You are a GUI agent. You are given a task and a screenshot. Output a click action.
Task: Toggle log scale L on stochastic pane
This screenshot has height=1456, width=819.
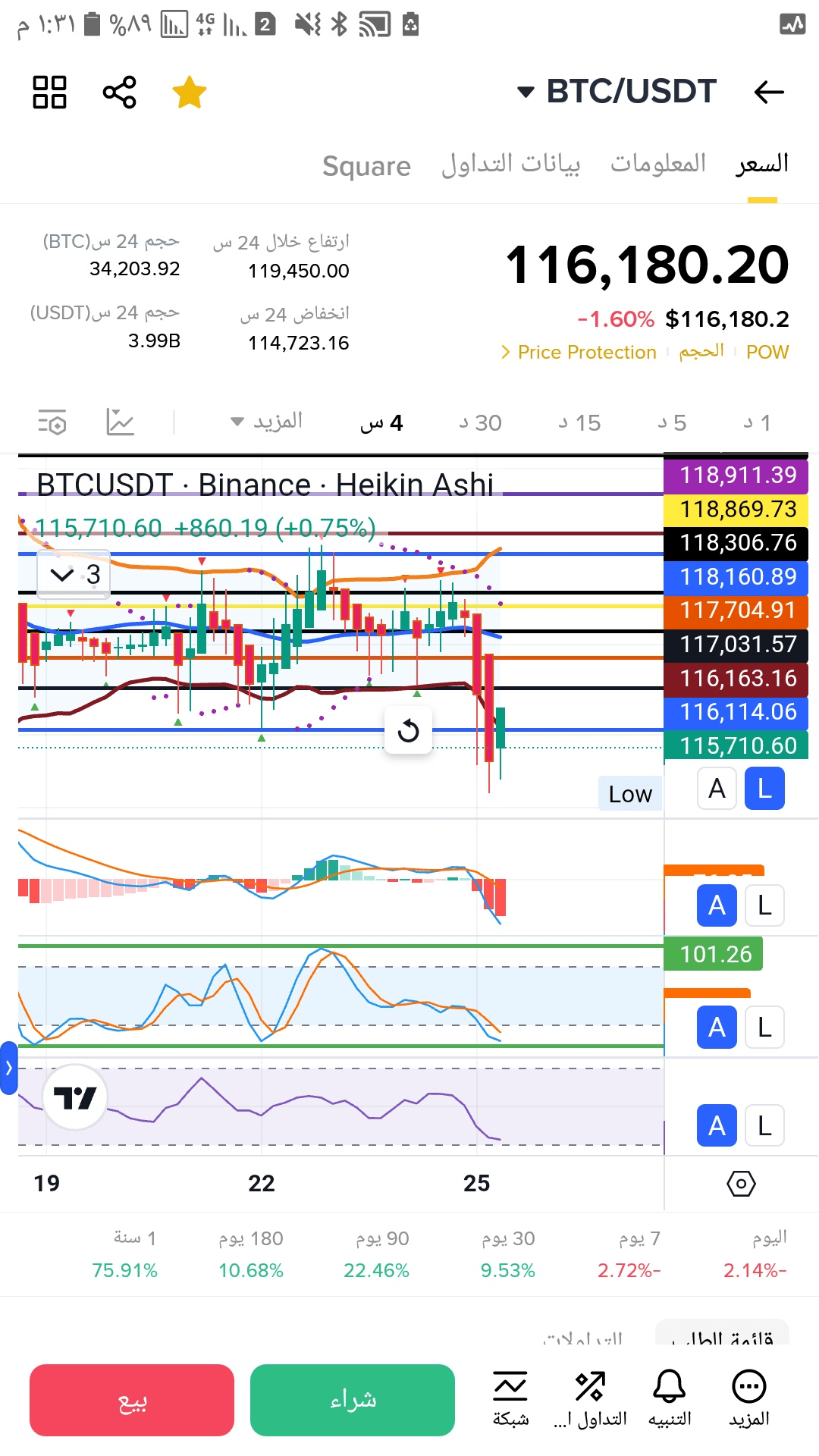click(x=764, y=1028)
